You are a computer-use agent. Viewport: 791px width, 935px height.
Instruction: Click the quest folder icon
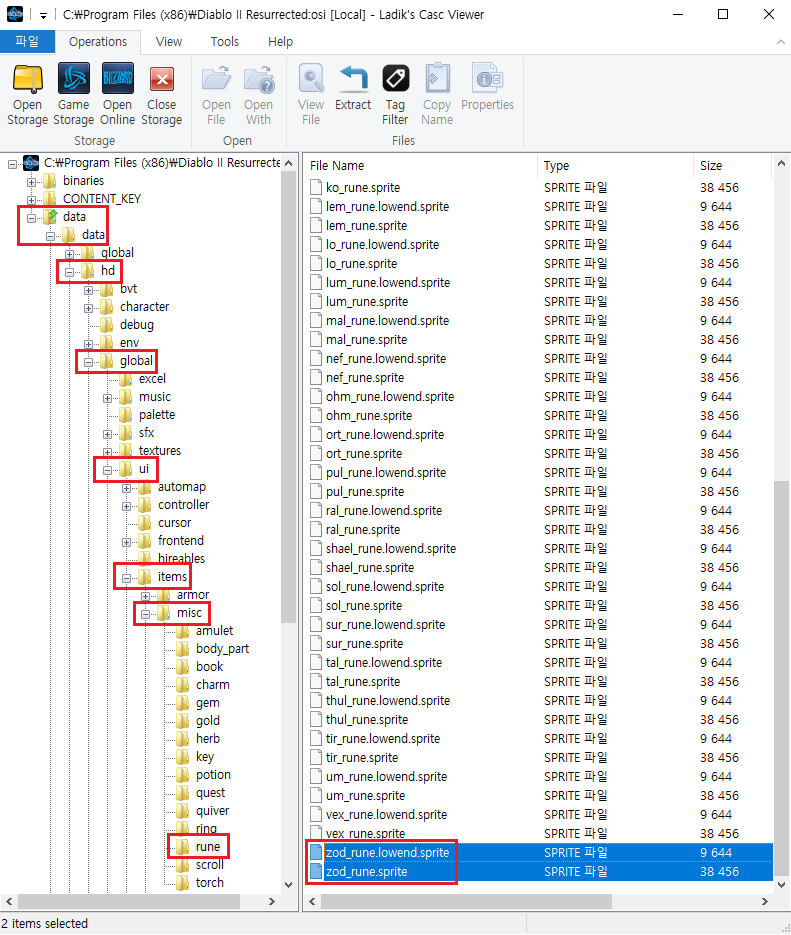(183, 792)
